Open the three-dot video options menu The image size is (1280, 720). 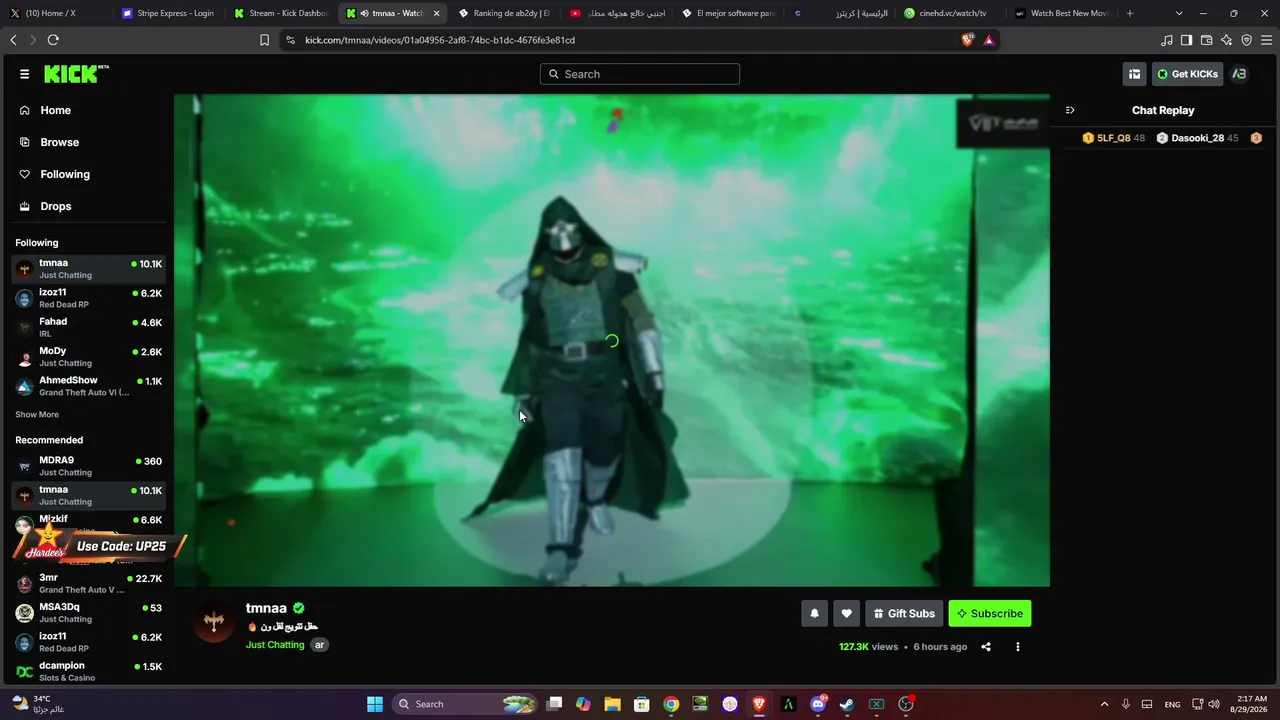tap(1018, 647)
